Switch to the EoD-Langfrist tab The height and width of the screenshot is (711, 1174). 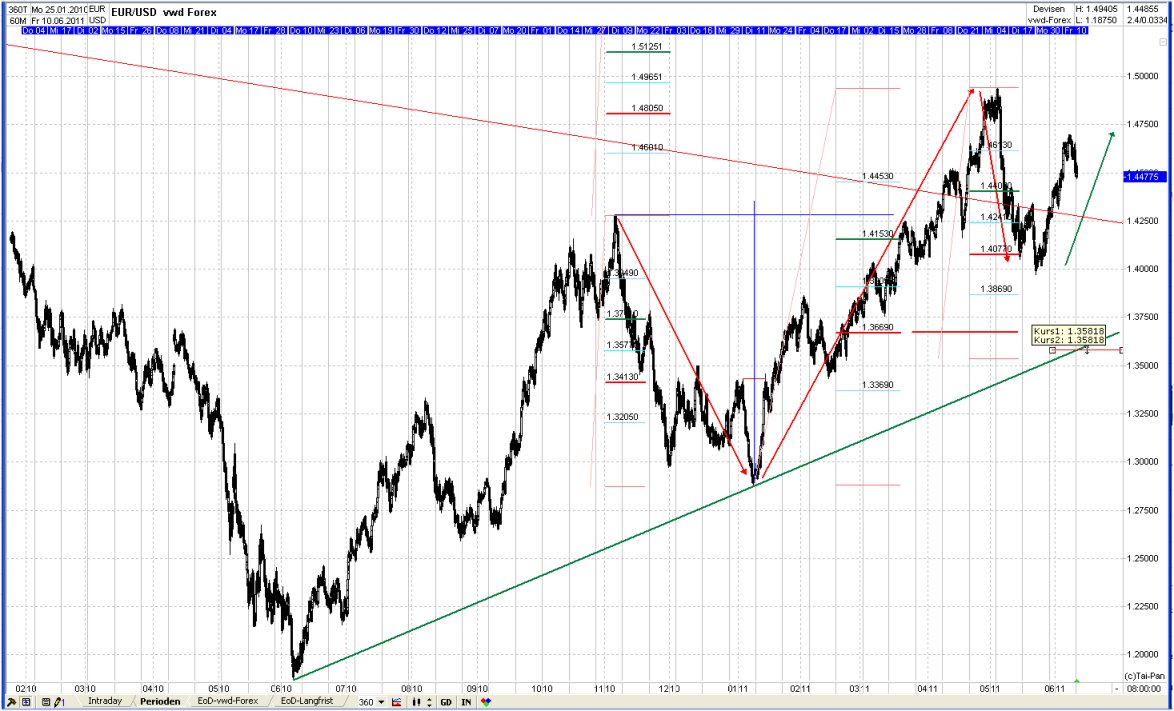tap(309, 700)
